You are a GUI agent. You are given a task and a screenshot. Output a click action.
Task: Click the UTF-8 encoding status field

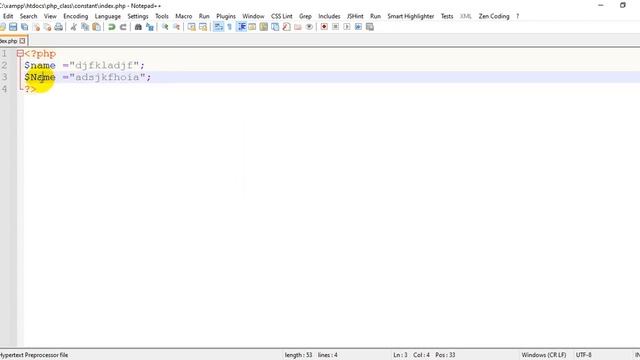[x=584, y=355]
